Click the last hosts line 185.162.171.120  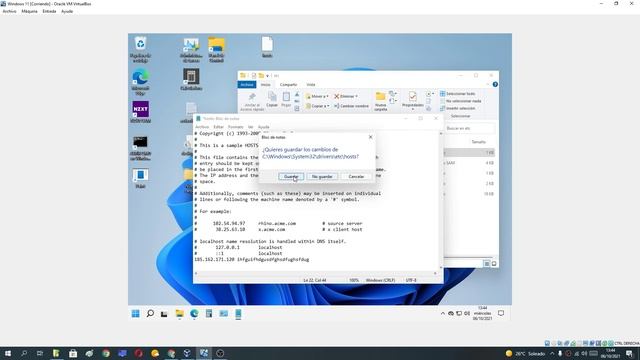[x=252, y=260]
